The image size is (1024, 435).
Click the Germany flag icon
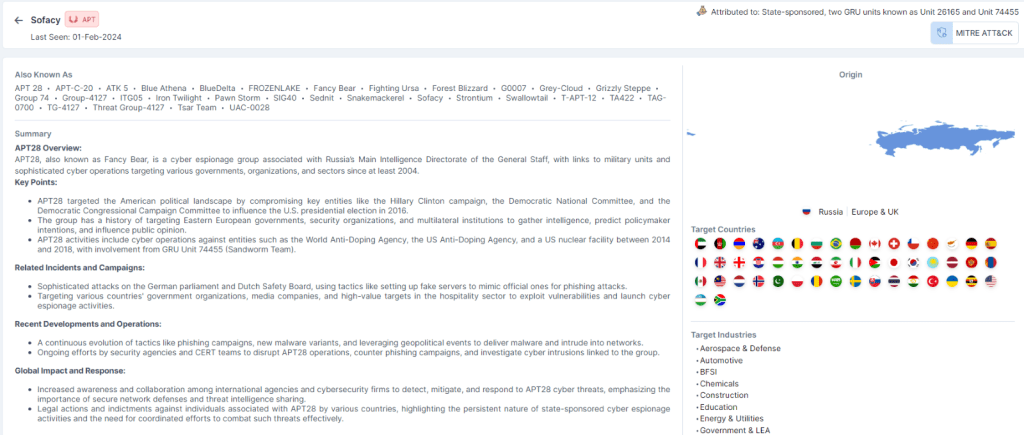(x=971, y=244)
